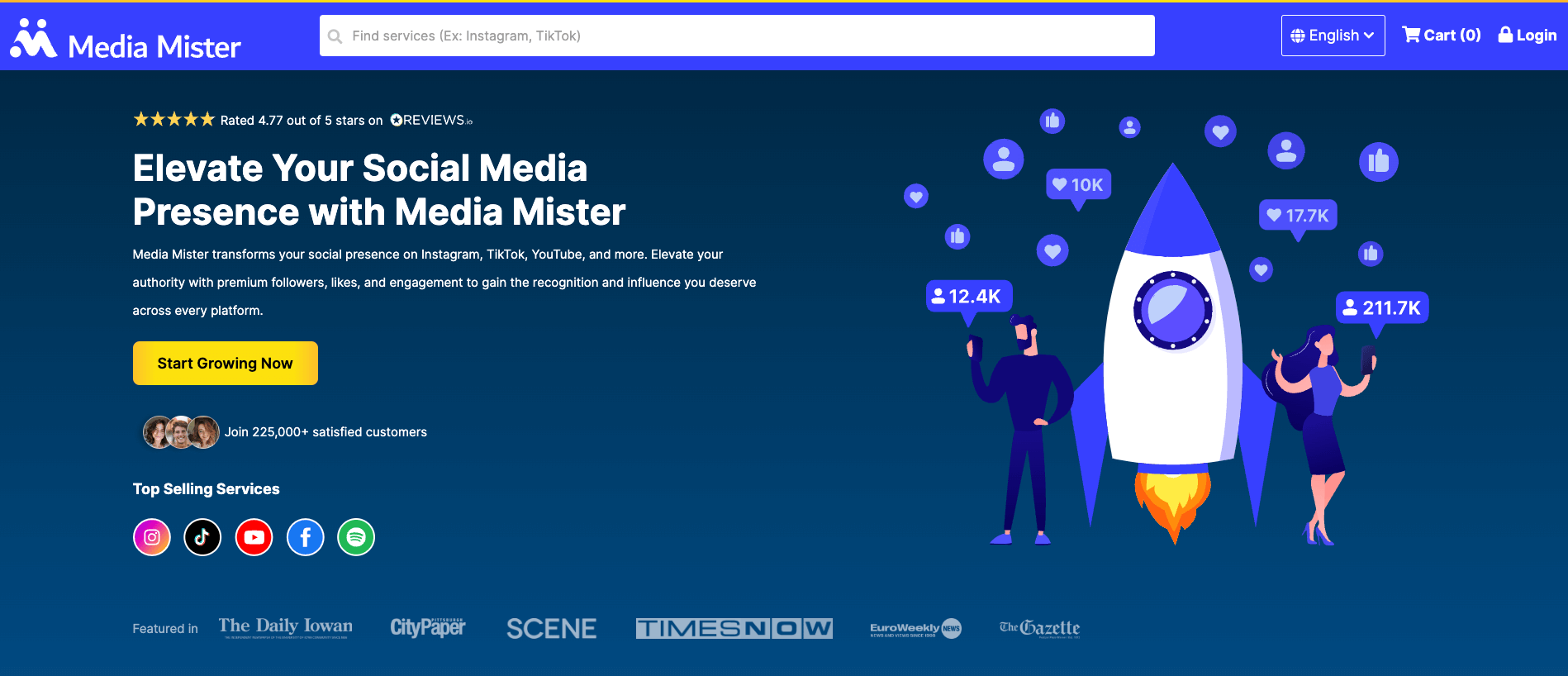
Task: Click the Featured in label
Action: [x=165, y=628]
